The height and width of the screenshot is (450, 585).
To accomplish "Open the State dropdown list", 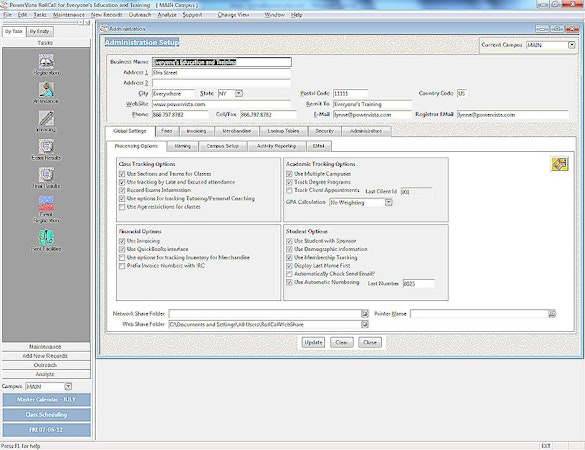I will click(x=239, y=93).
